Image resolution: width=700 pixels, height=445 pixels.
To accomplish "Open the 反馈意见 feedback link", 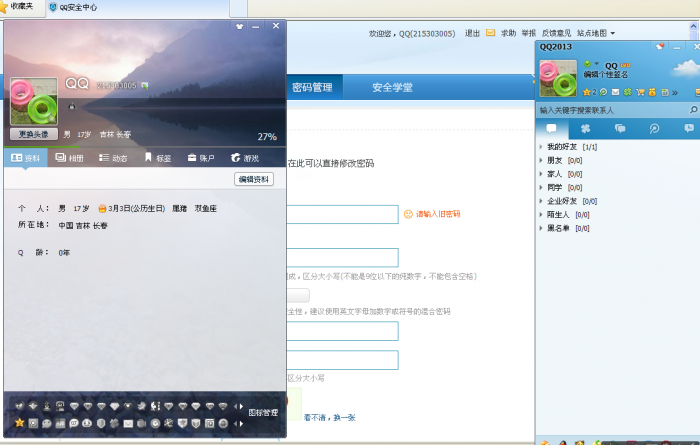I will (x=556, y=33).
